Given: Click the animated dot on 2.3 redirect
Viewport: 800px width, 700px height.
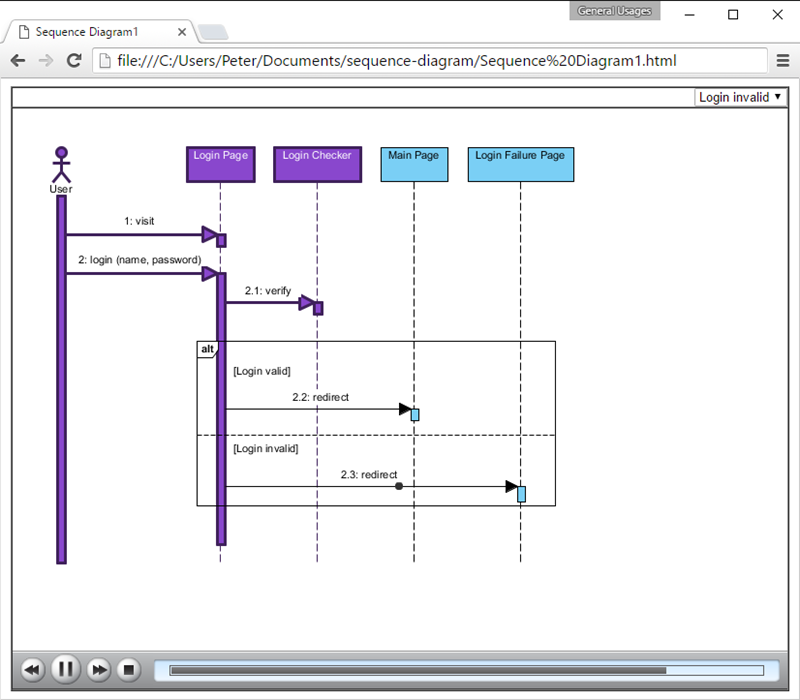Looking at the screenshot, I should 399,486.
